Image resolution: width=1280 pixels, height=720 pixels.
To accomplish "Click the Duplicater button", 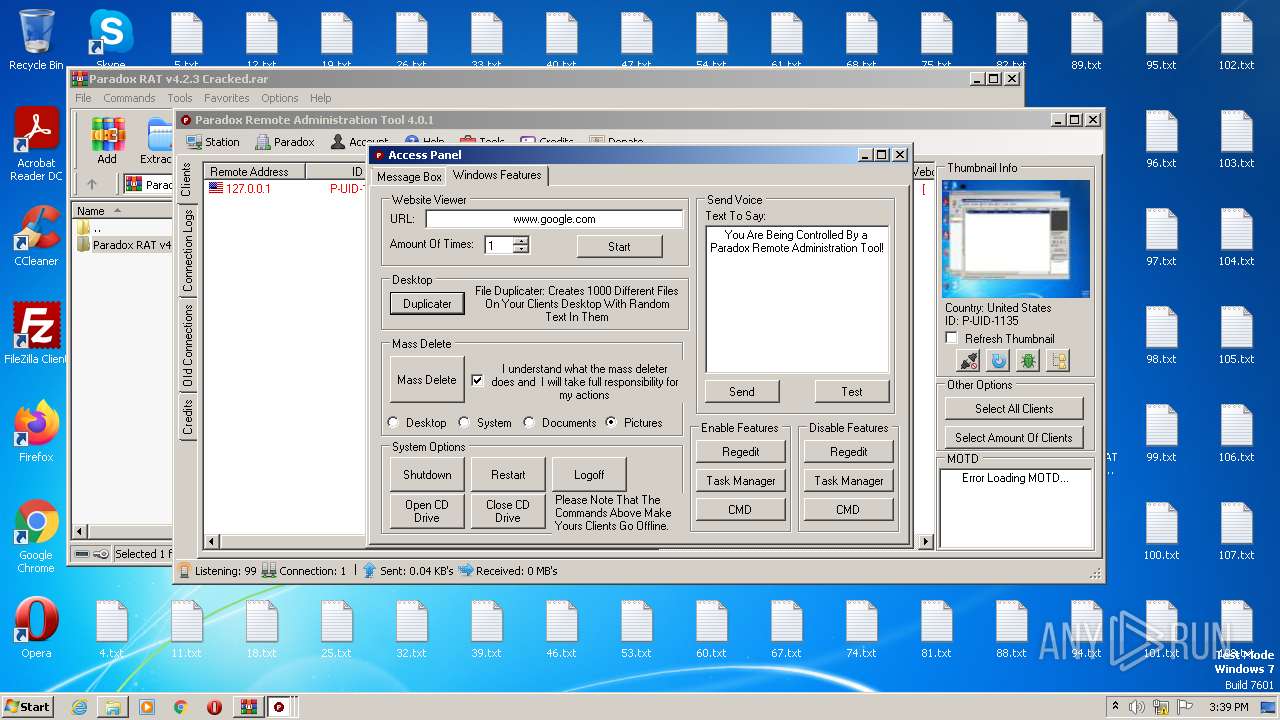I will [427, 303].
